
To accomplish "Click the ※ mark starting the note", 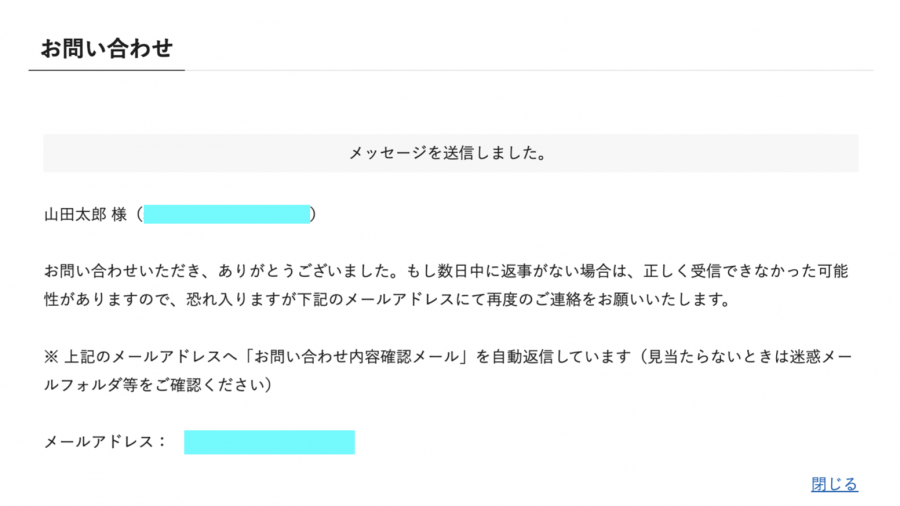I will point(51,357).
